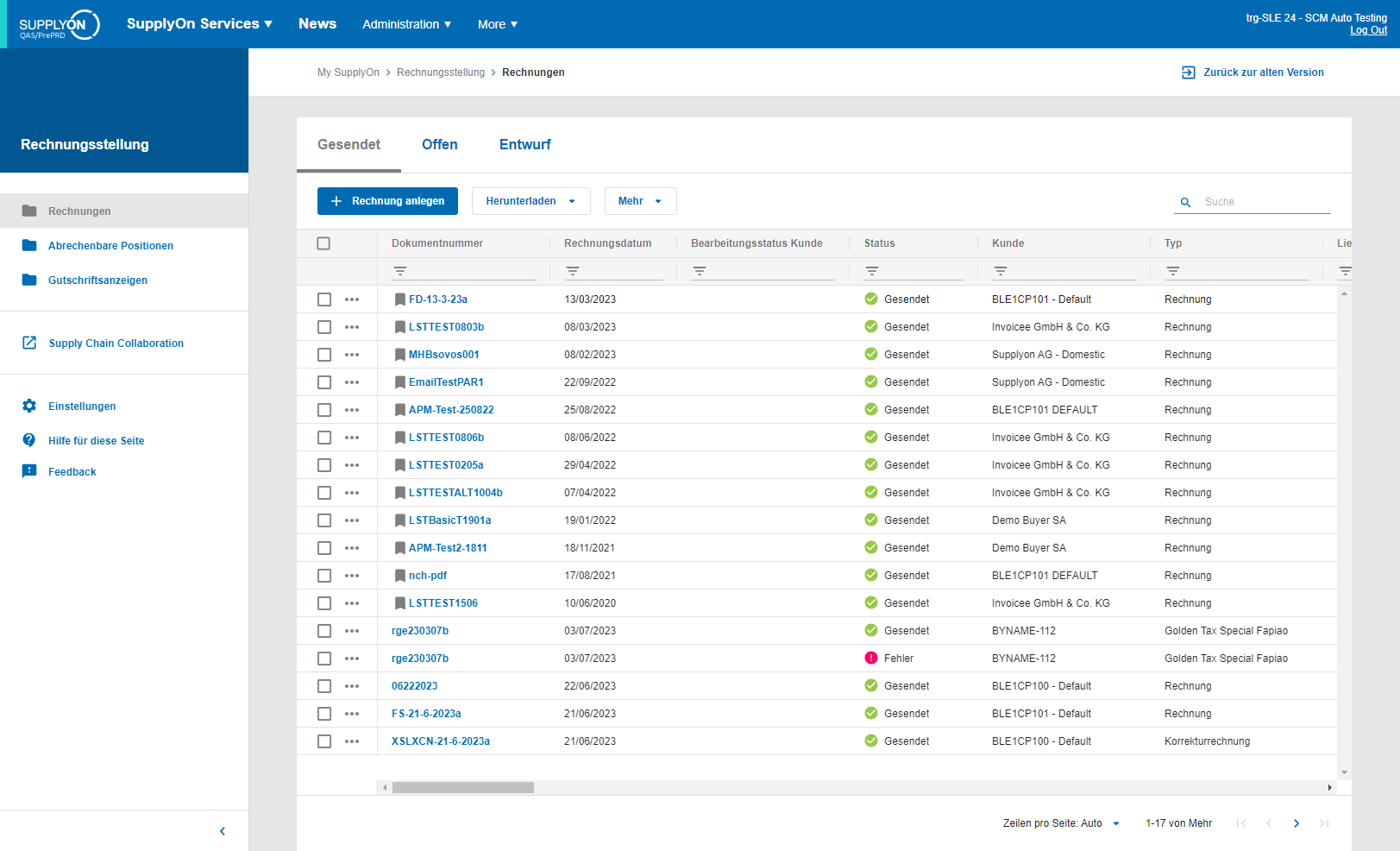The height and width of the screenshot is (851, 1400).
Task: Click bookmark icon next to EmailTestPAR1
Action: [399, 382]
